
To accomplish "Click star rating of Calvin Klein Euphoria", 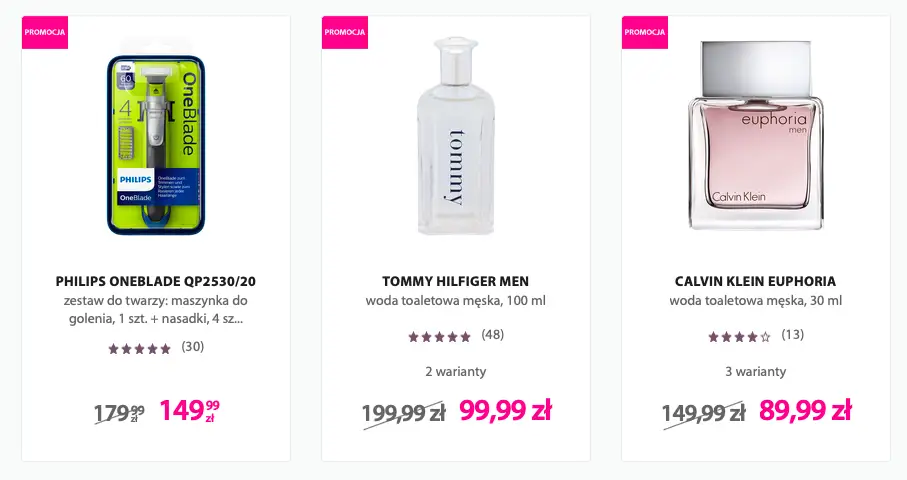I will pyautogui.click(x=739, y=336).
